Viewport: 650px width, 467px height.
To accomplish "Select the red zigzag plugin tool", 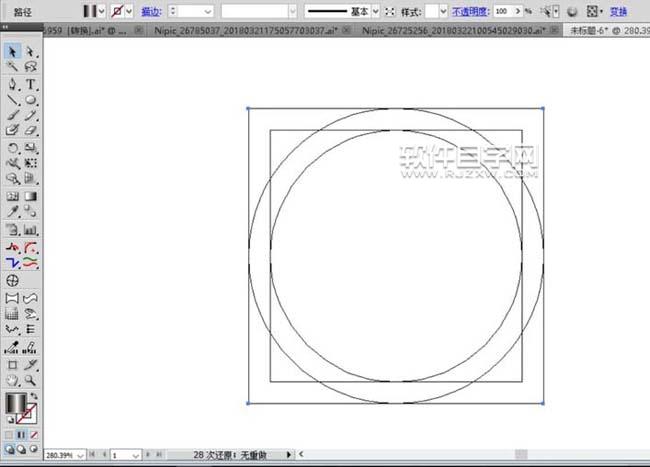I will click(12, 247).
